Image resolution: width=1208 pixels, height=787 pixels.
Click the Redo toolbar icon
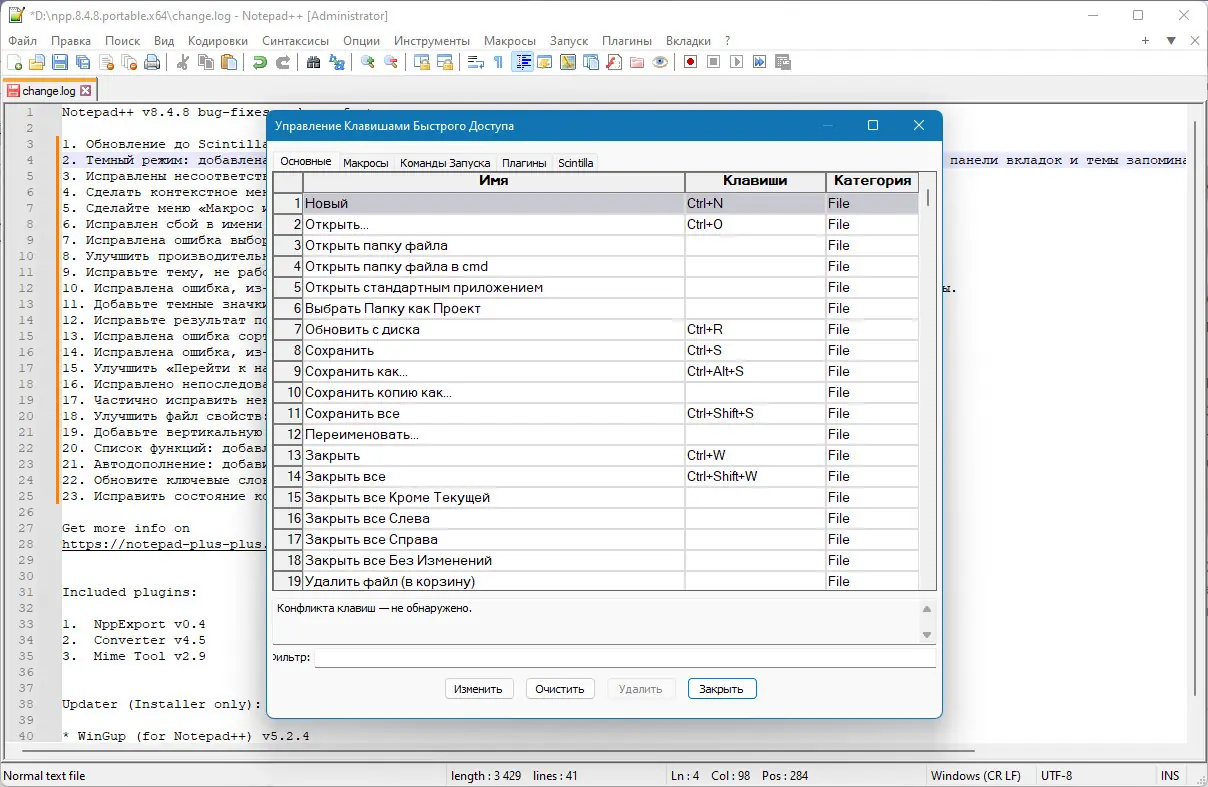283,62
